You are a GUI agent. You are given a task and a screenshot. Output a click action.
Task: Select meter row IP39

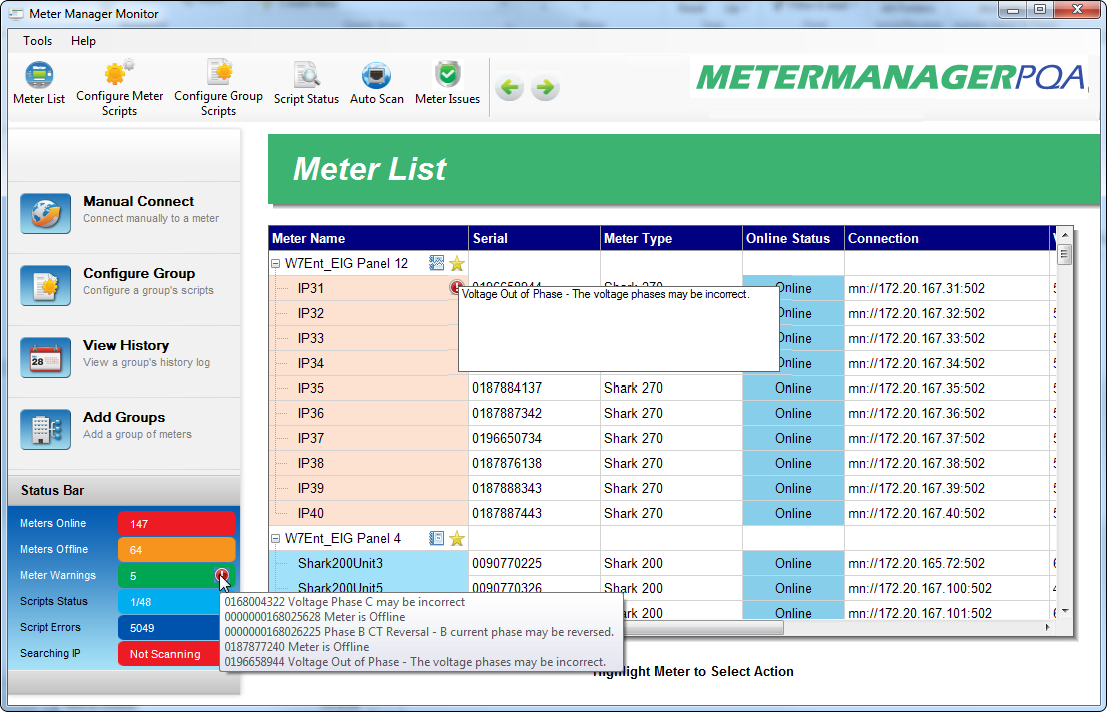[x=662, y=488]
